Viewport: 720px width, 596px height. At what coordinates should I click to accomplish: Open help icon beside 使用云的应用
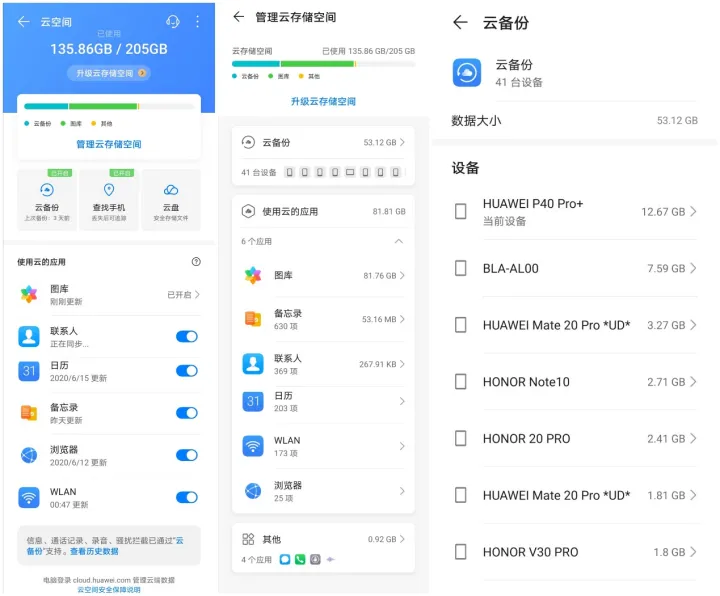coord(196,262)
